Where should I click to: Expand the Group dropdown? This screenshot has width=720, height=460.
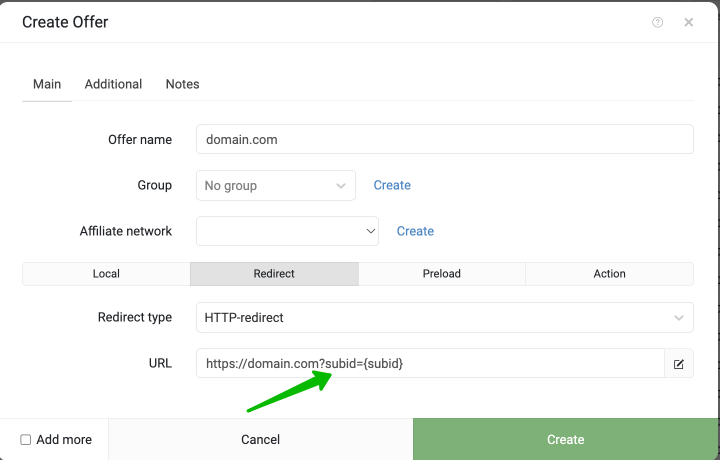[276, 185]
